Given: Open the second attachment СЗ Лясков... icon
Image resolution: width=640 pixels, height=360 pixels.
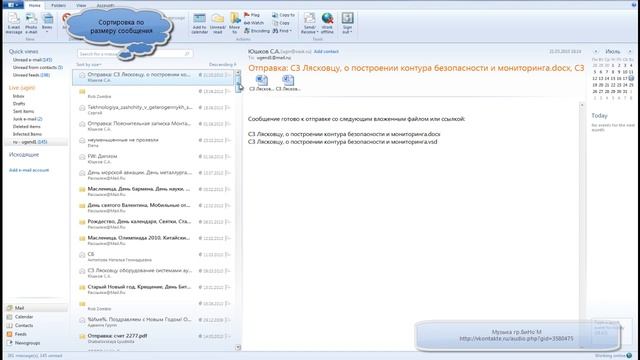Looking at the screenshot, I should tap(288, 83).
